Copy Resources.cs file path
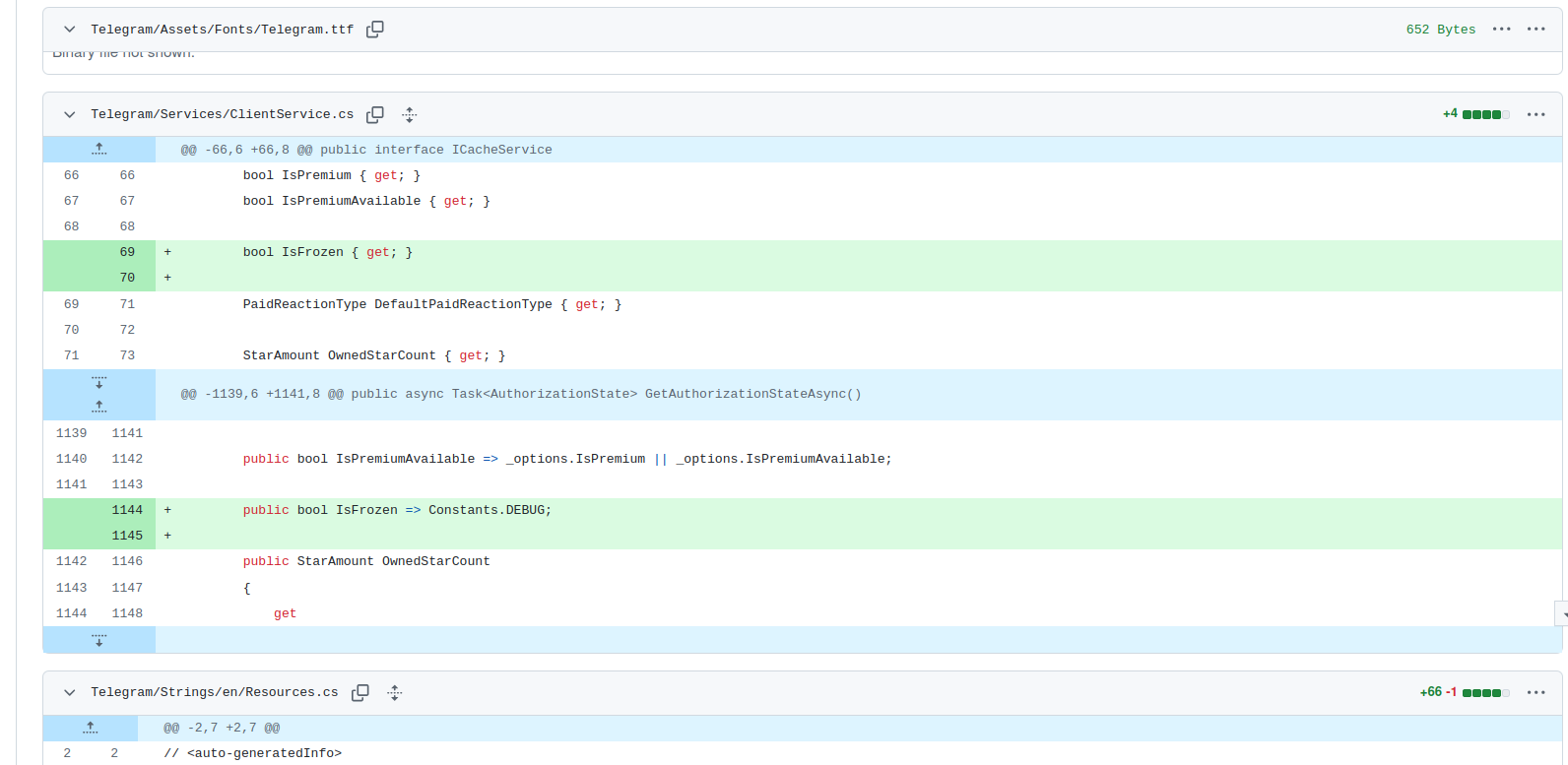The image size is (1568, 765). click(x=360, y=693)
